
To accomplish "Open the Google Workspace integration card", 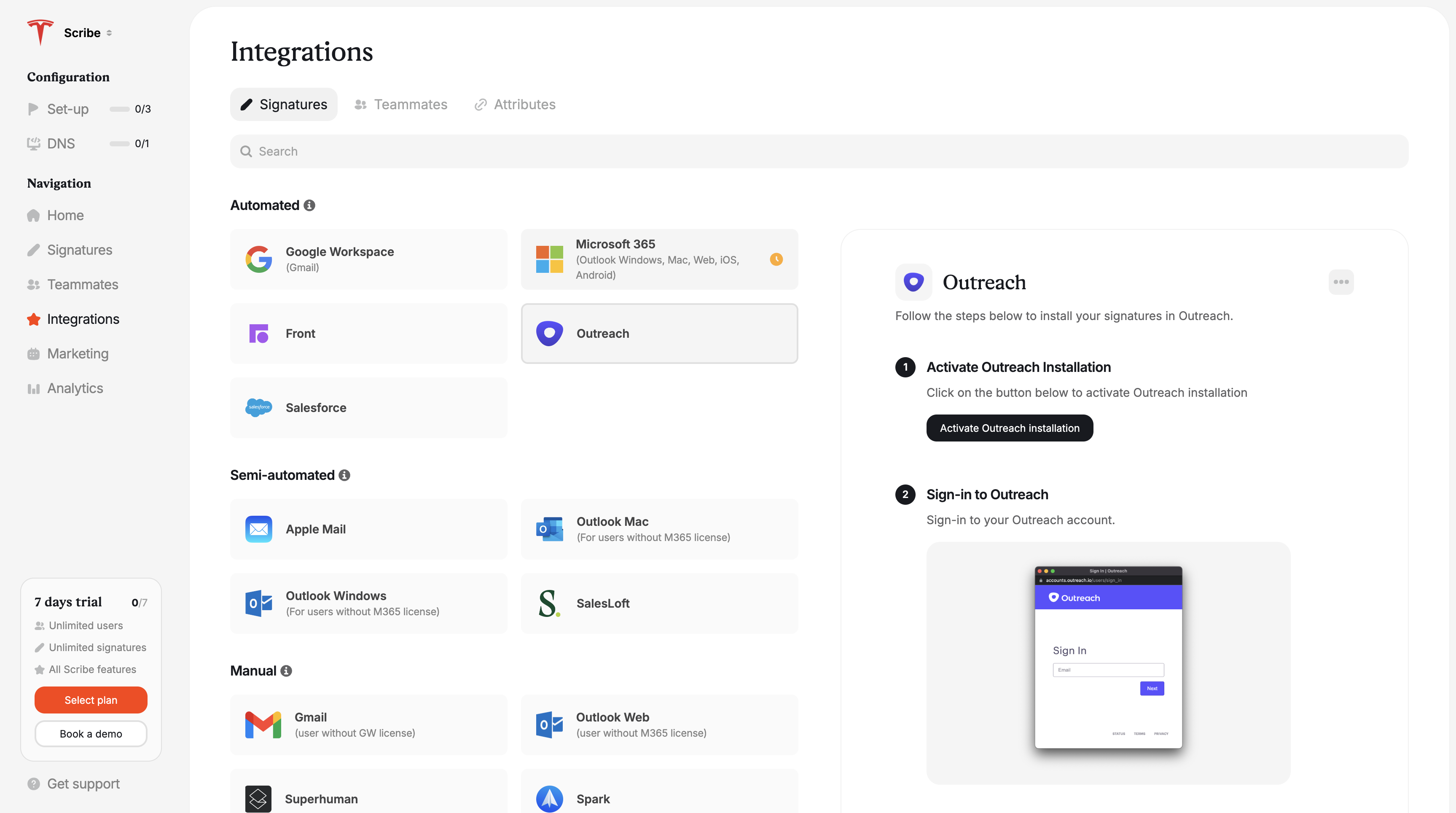I will point(368,259).
